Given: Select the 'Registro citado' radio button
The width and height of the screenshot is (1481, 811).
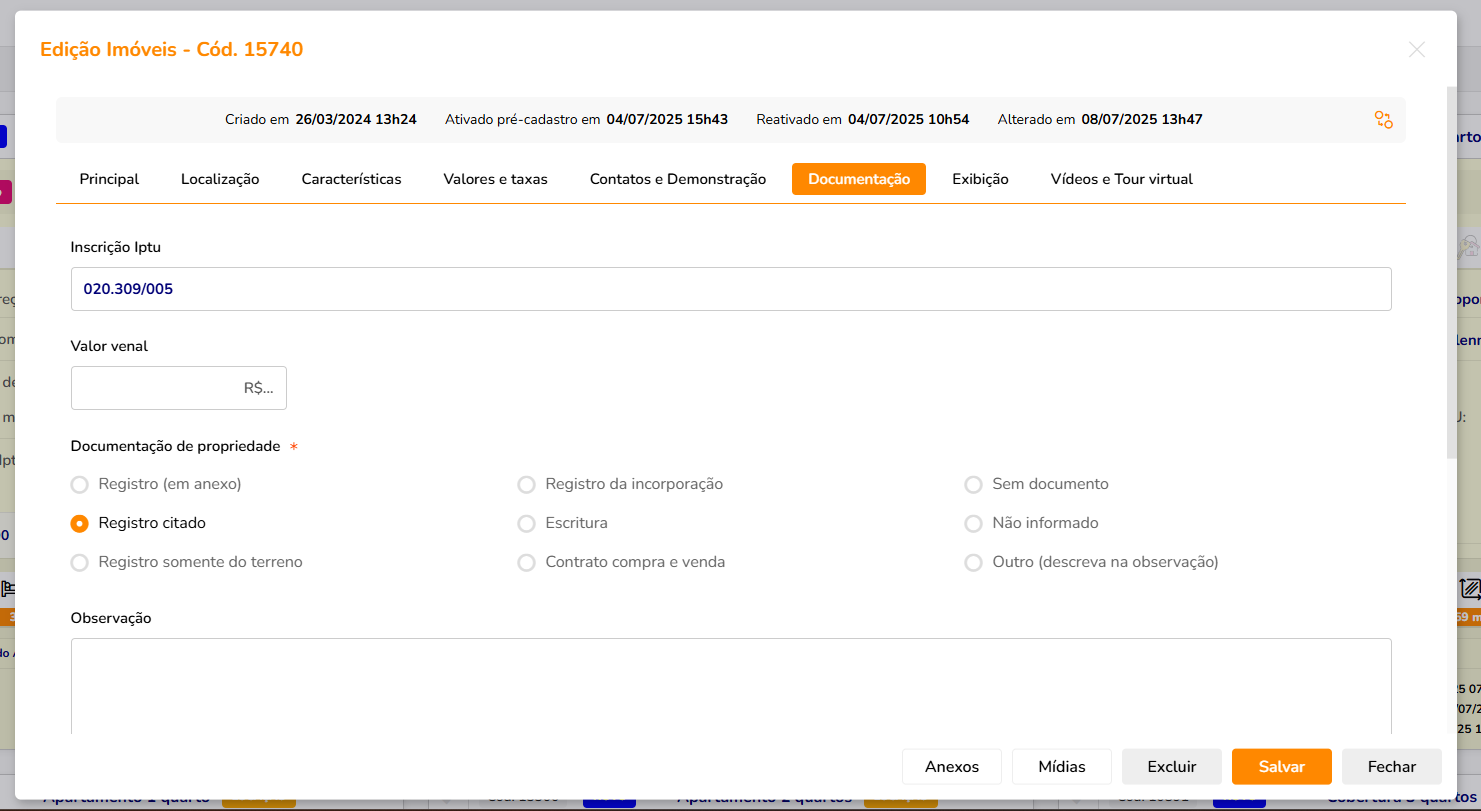Looking at the screenshot, I should pos(80,524).
